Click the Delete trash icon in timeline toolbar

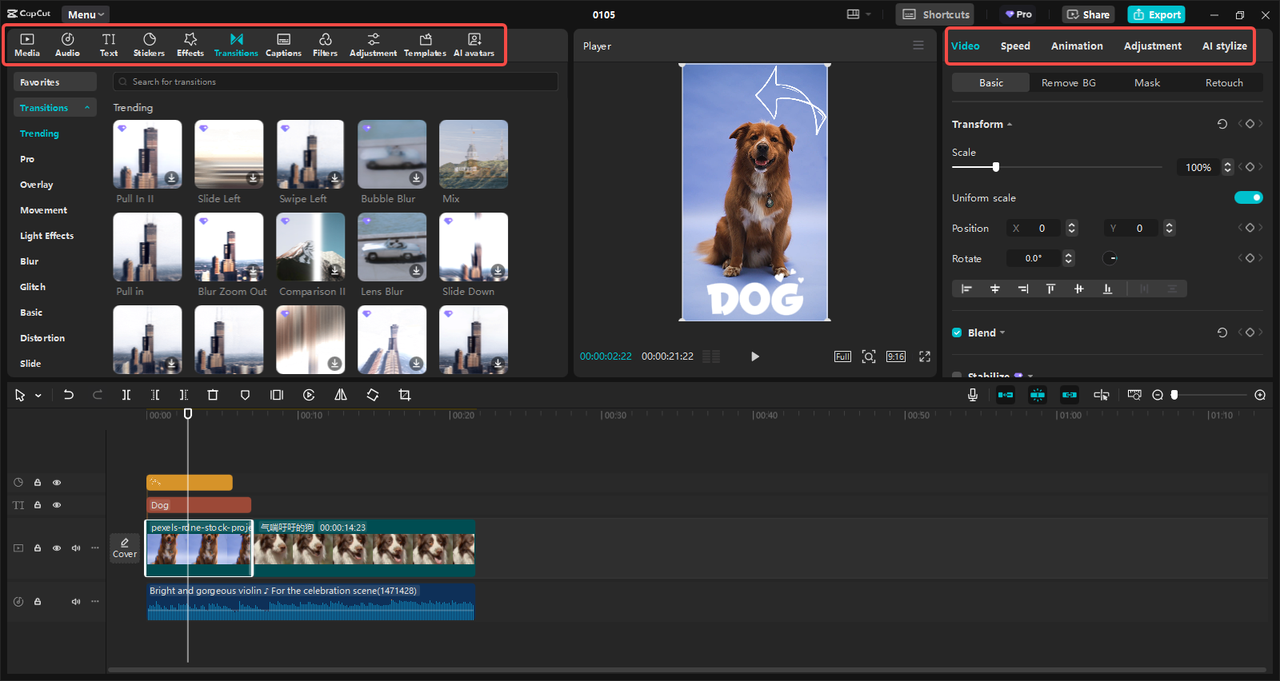click(213, 395)
